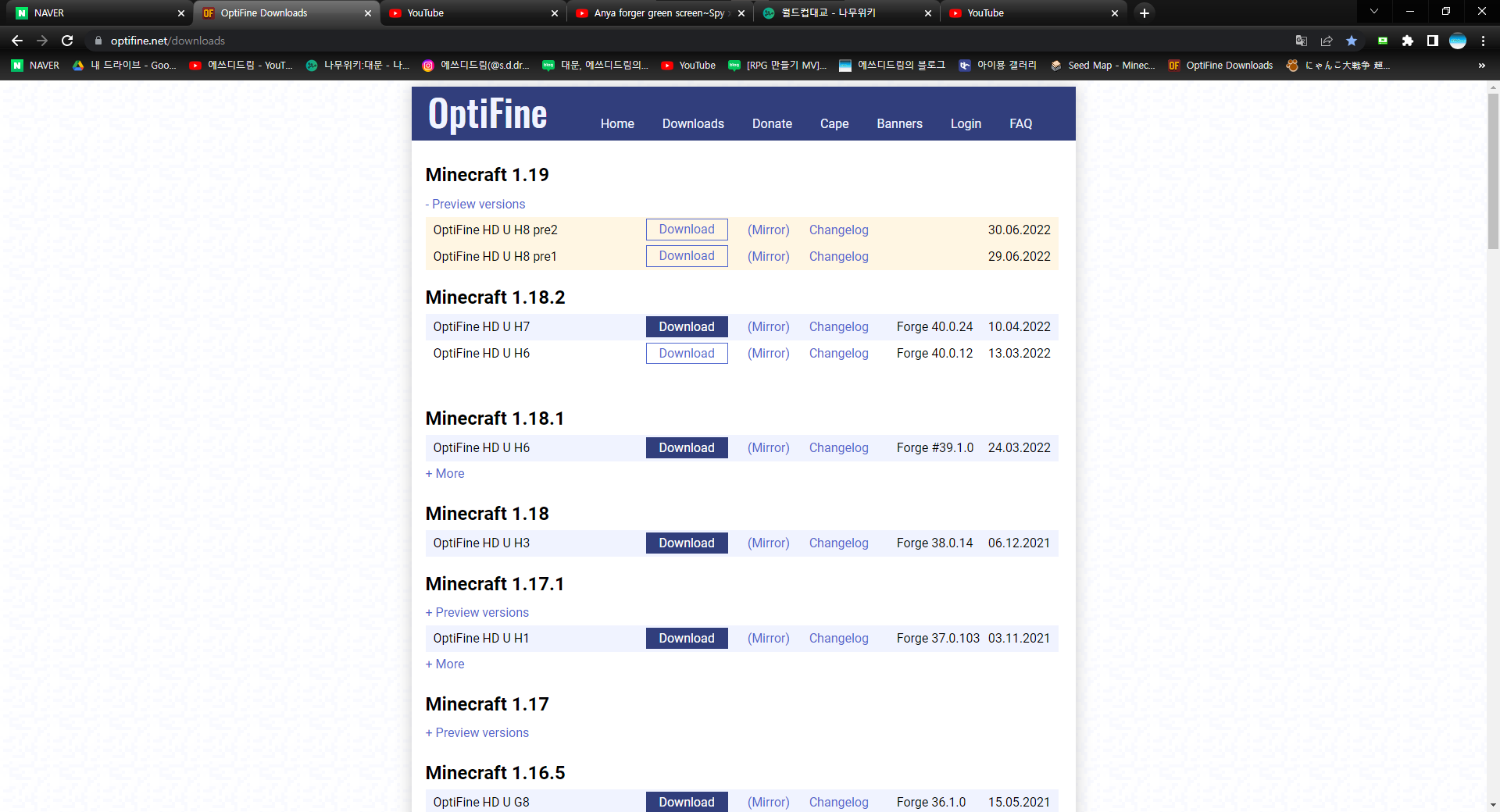Download OptiFine HD U H6 for 1.18.2
Viewport: 1500px width, 812px height.
(687, 354)
